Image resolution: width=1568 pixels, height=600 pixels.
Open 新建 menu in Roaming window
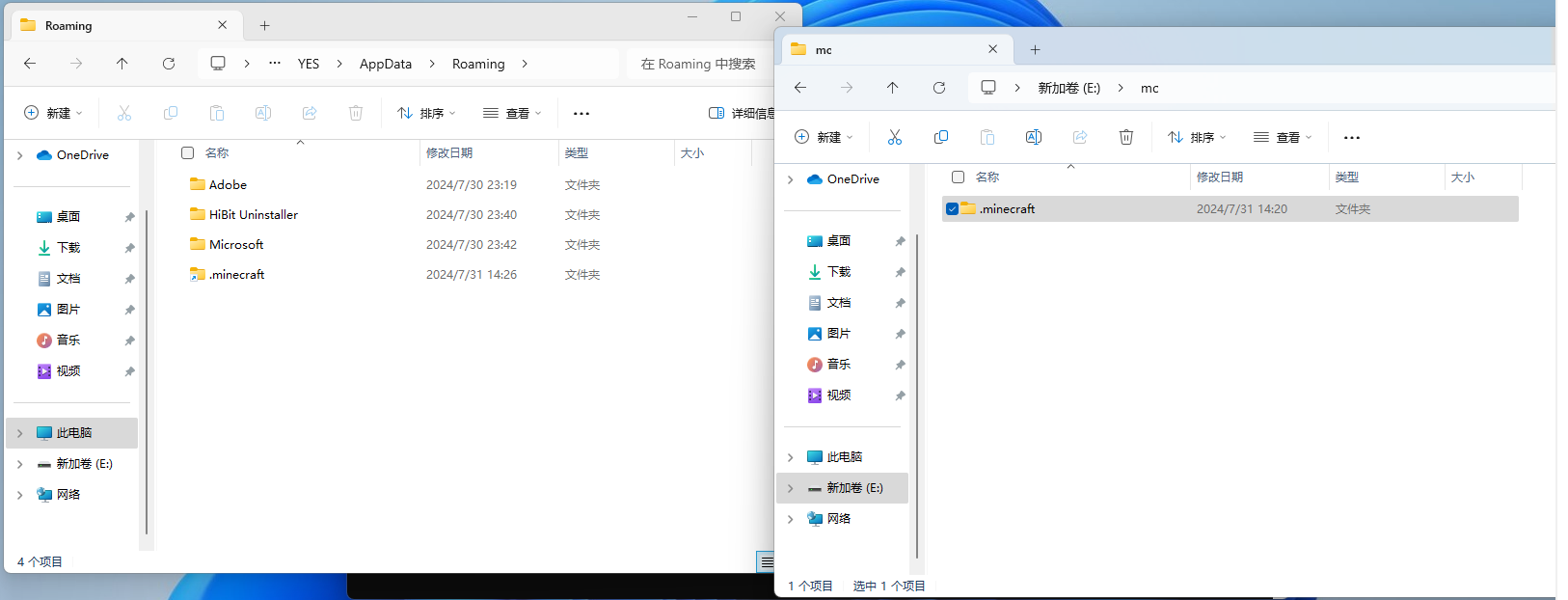pyautogui.click(x=53, y=113)
